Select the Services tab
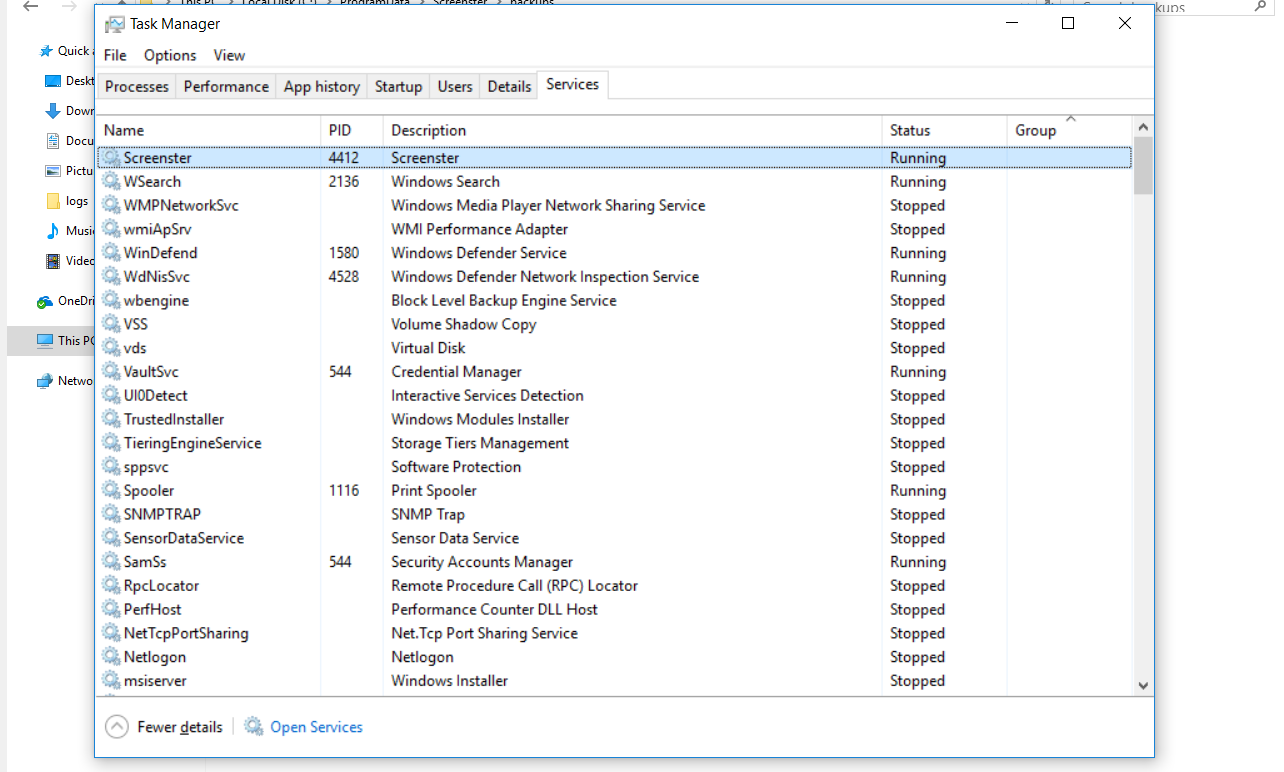 [x=573, y=85]
